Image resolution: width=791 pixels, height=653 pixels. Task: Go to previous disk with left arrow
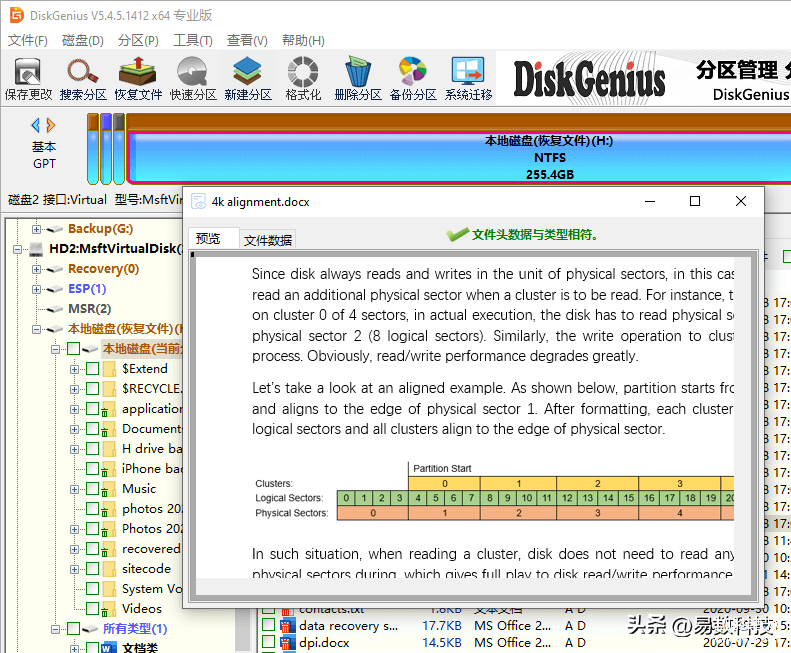[35, 125]
